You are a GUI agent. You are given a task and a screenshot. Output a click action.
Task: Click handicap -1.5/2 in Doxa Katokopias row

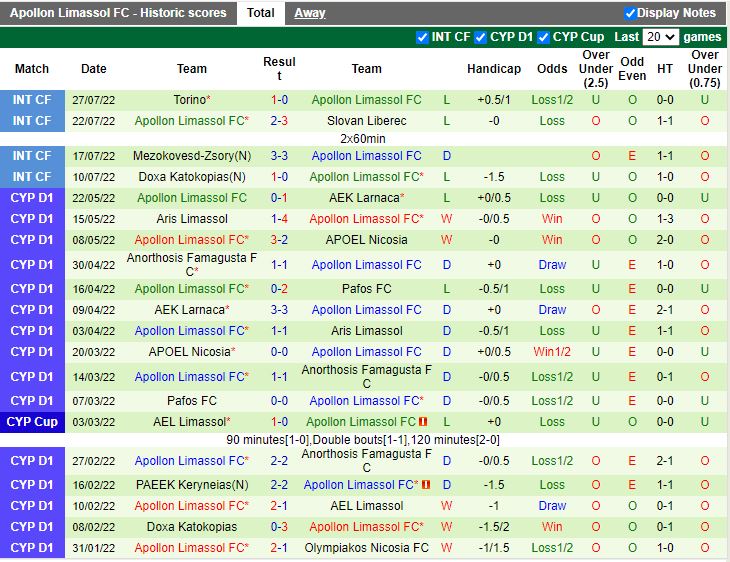coord(494,527)
